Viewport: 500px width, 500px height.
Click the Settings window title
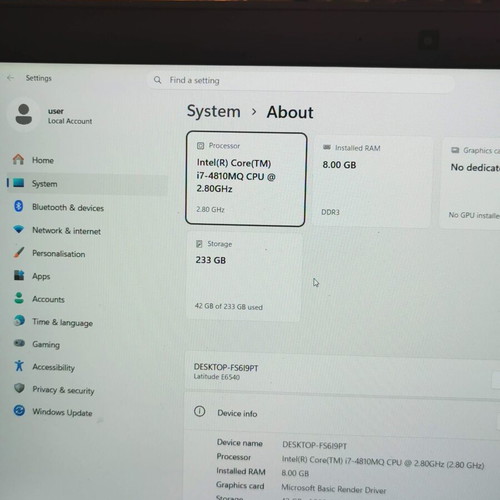tap(39, 78)
